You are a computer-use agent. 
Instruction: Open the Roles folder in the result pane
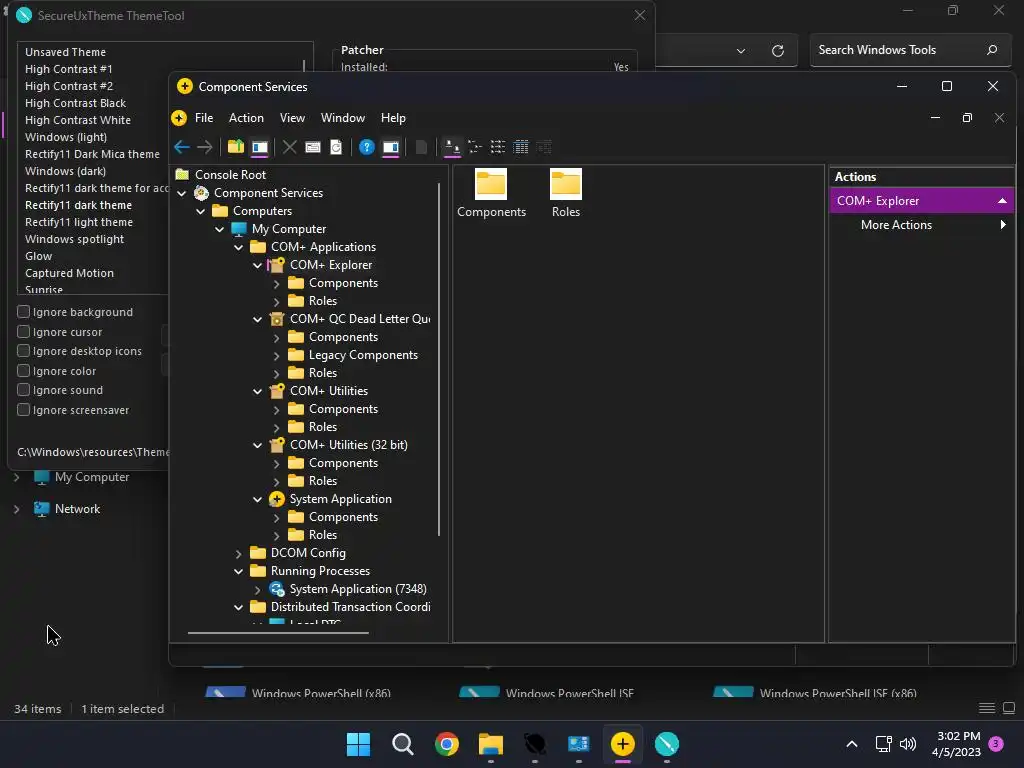point(566,193)
